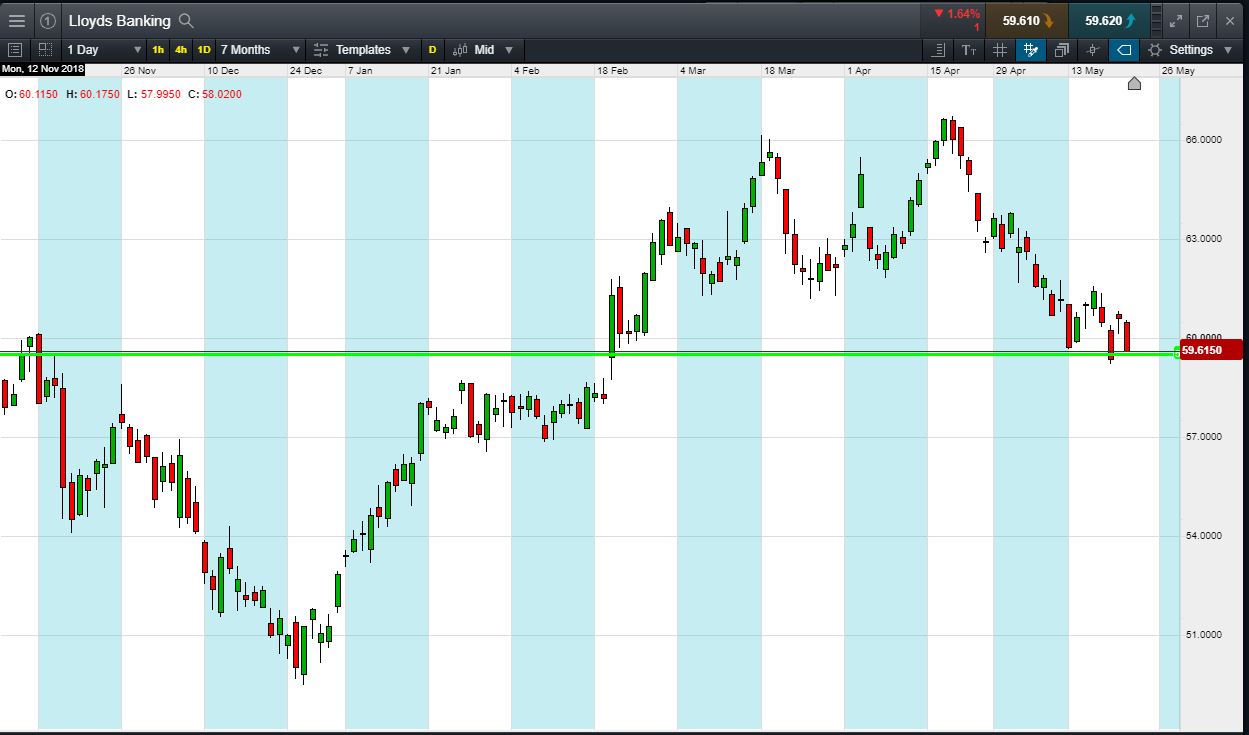Click the candlestick chart type icon

[x=461, y=49]
